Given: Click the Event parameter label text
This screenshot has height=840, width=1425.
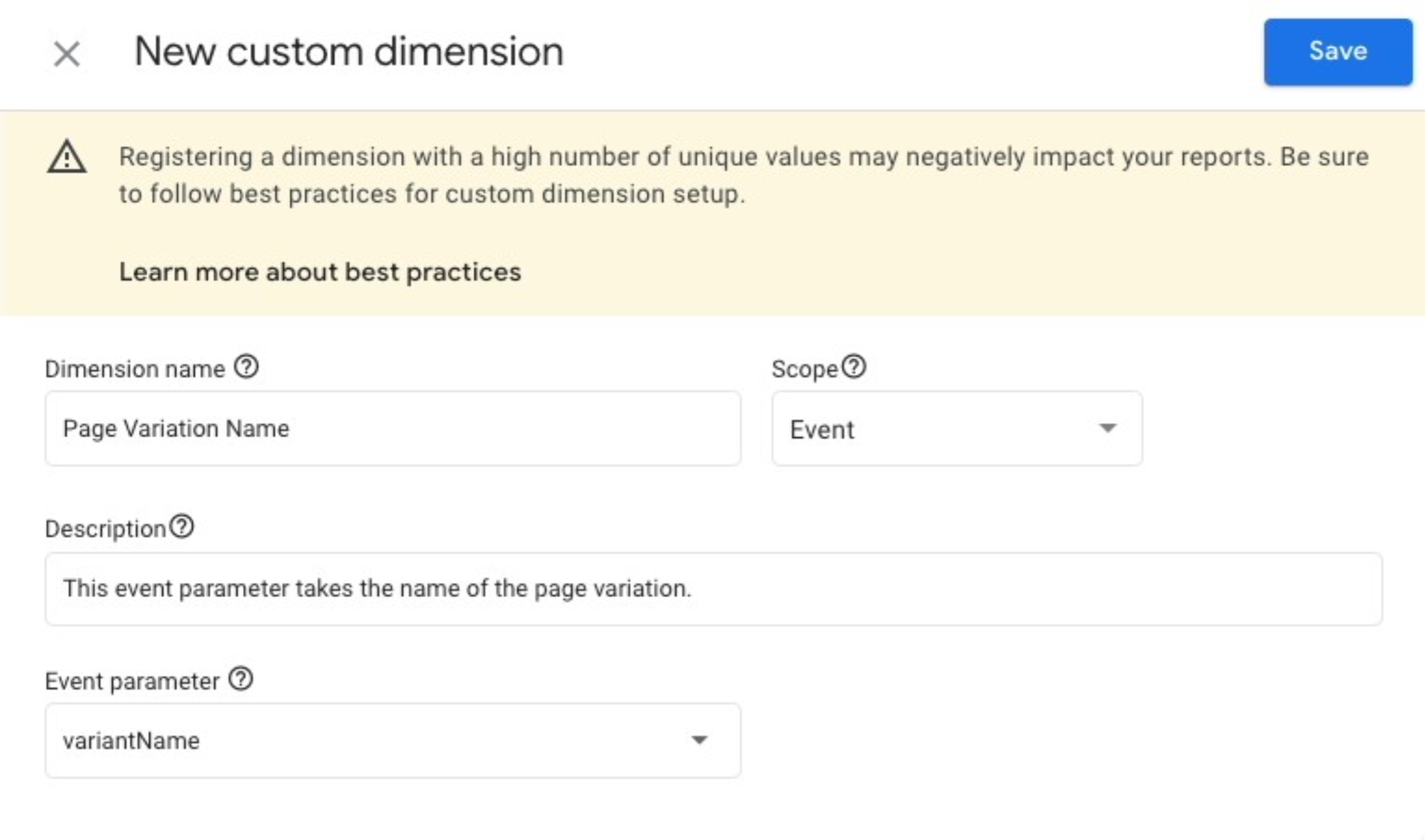Looking at the screenshot, I should 132,681.
